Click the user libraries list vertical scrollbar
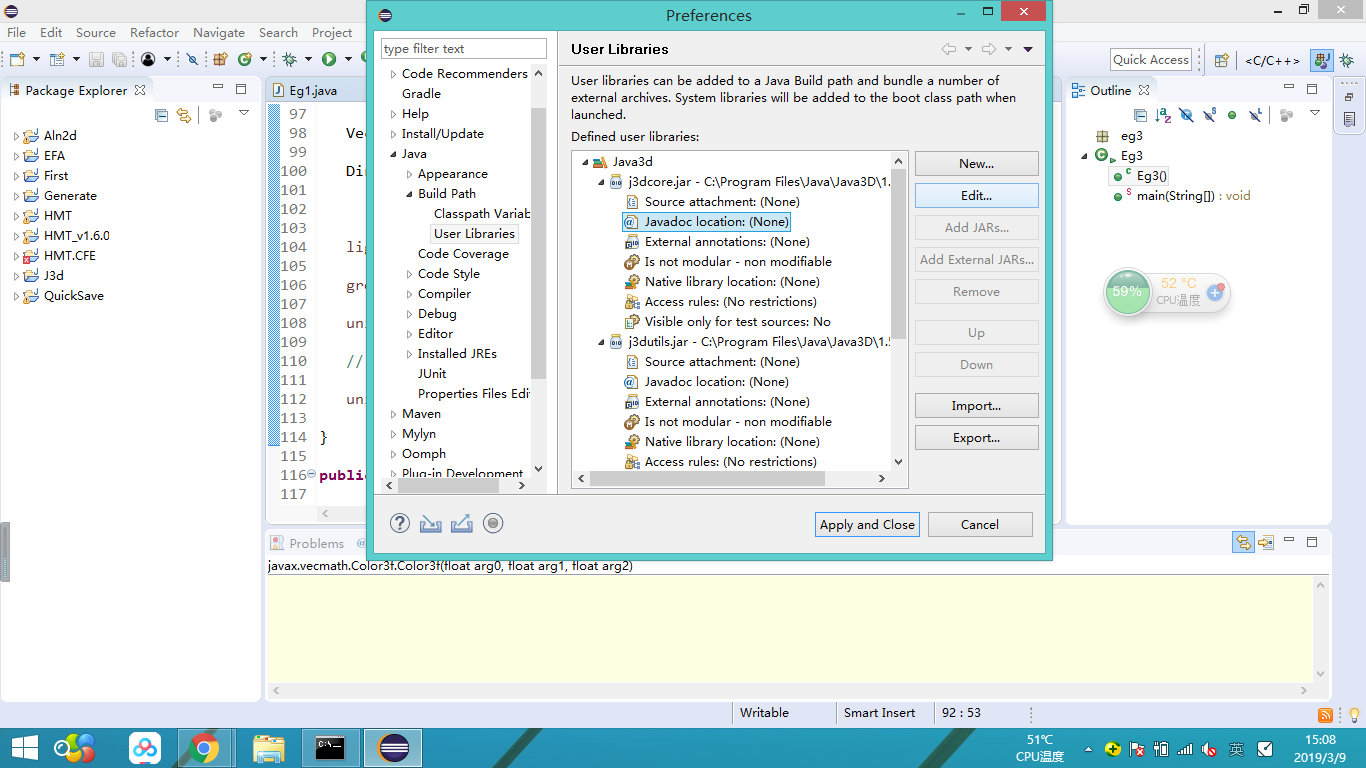The width and height of the screenshot is (1366, 768). point(898,254)
